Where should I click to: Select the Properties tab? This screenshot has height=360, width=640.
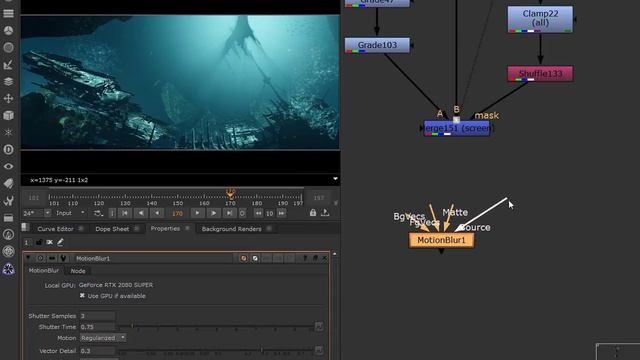tap(165, 229)
